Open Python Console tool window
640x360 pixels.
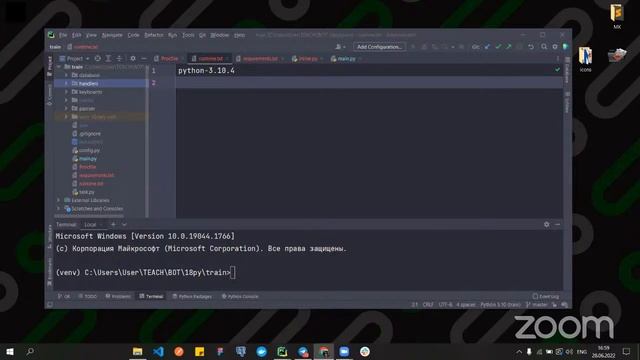(x=240, y=296)
